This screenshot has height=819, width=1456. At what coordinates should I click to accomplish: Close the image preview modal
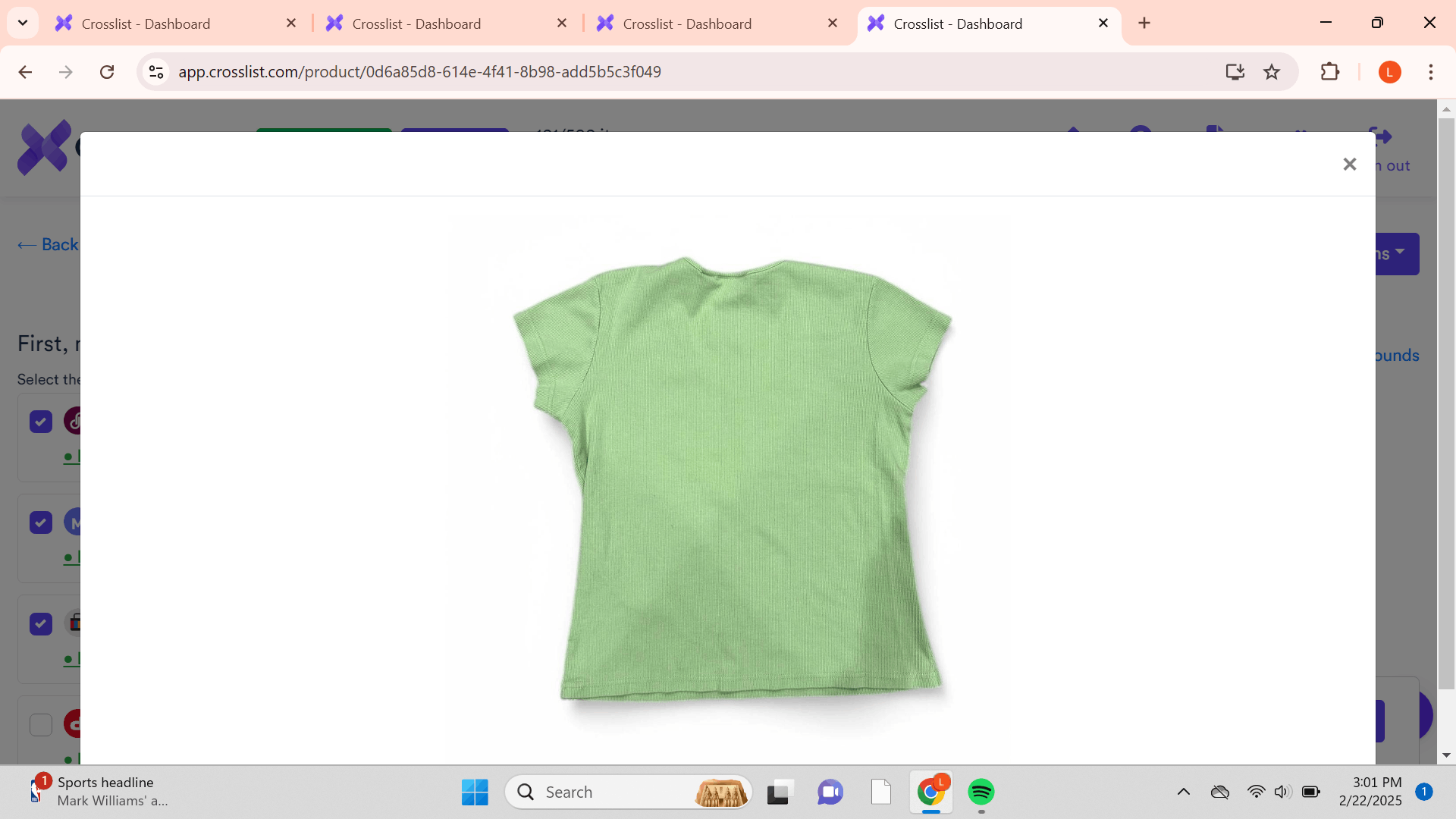1349,165
